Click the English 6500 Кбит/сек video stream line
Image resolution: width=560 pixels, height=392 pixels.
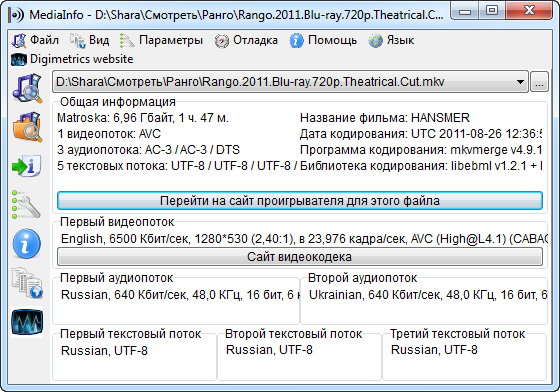coord(304,238)
